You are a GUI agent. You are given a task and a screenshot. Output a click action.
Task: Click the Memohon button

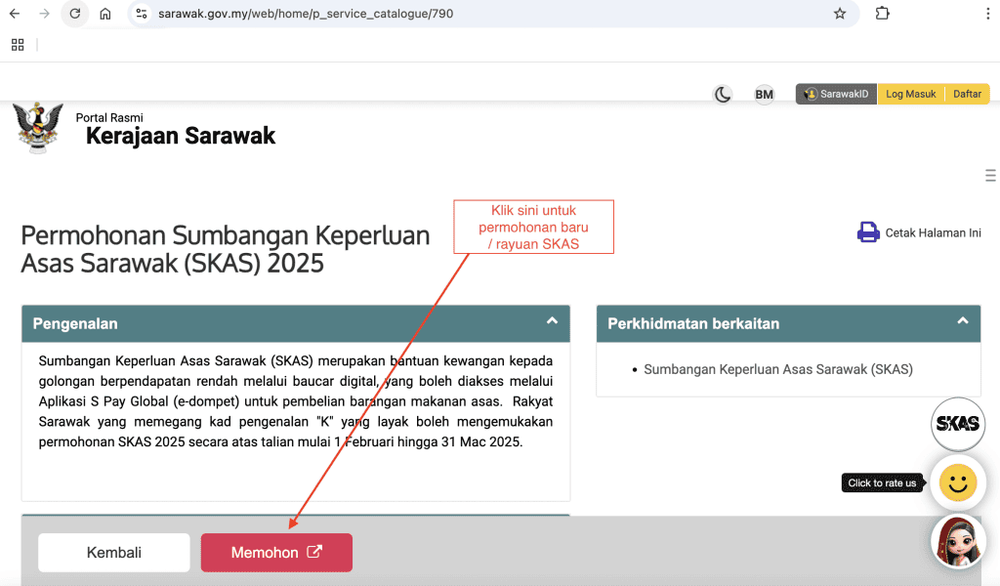click(x=276, y=552)
